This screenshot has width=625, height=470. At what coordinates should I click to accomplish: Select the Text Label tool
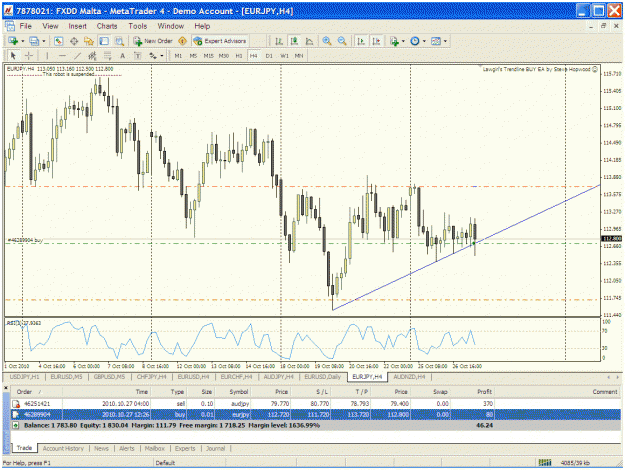point(138,56)
